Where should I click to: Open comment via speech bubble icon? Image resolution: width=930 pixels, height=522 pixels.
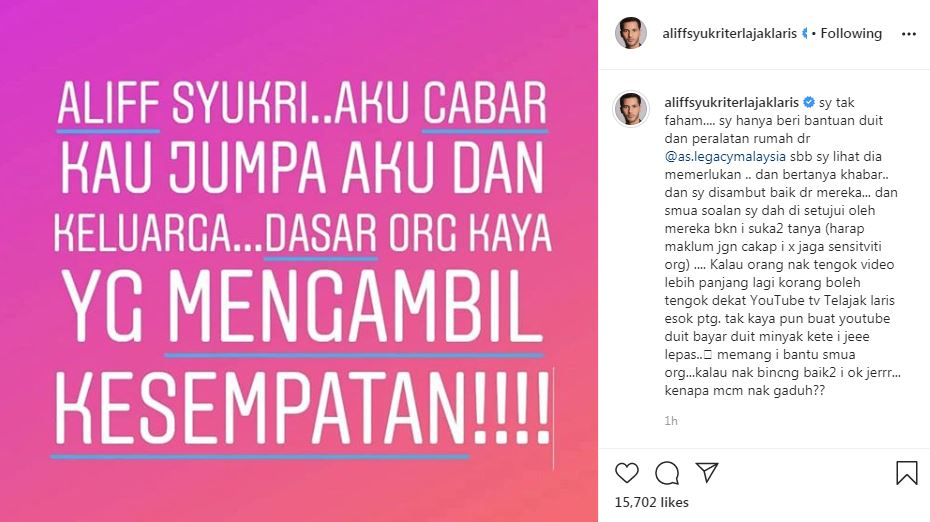coord(667,473)
